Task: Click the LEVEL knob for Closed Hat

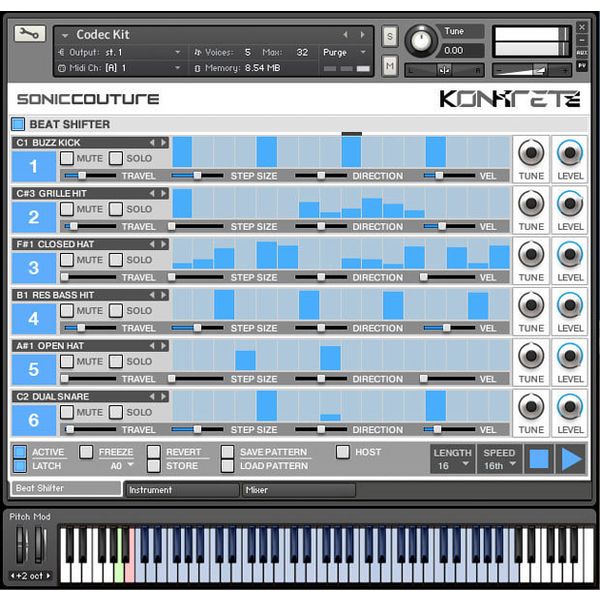Action: (x=570, y=254)
